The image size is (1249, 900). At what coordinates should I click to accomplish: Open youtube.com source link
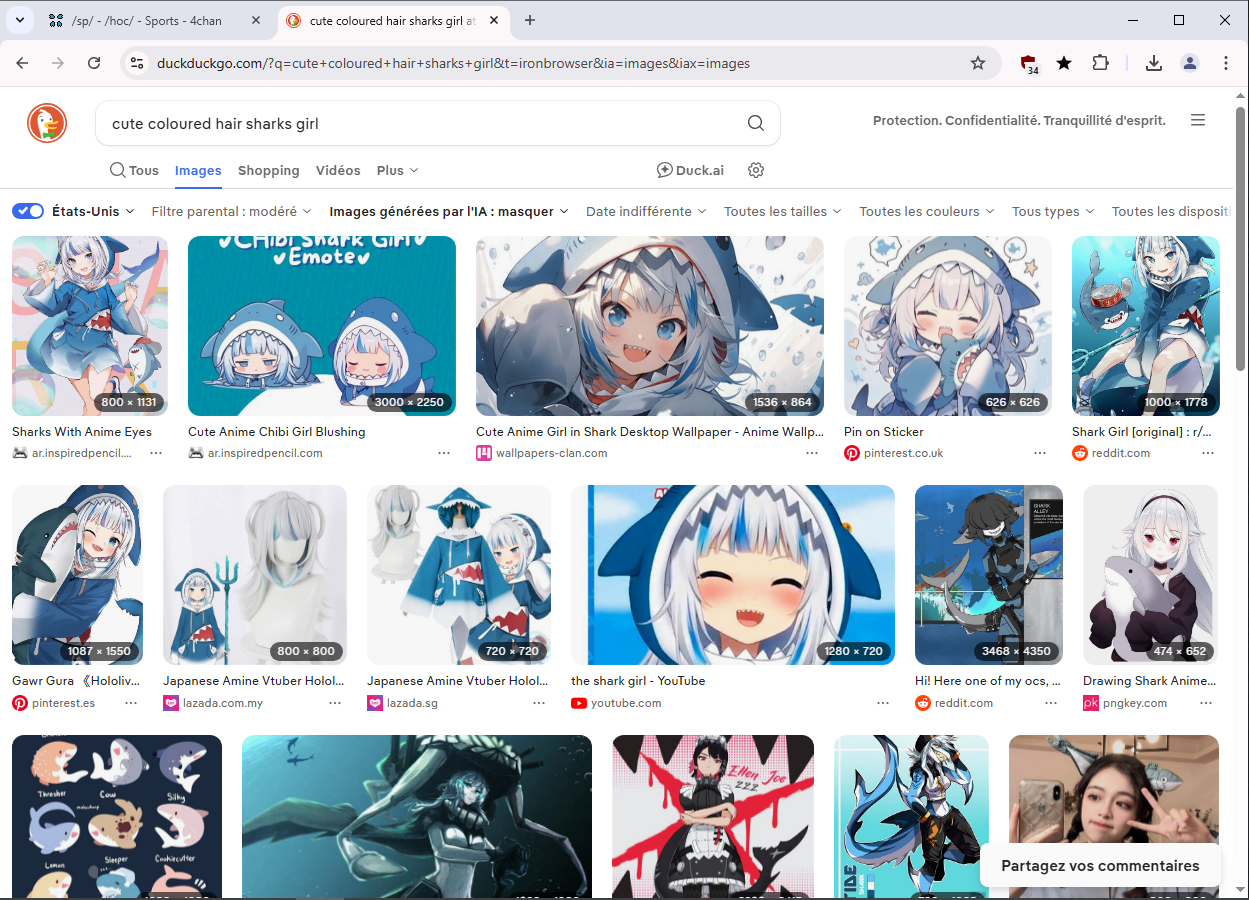point(626,703)
